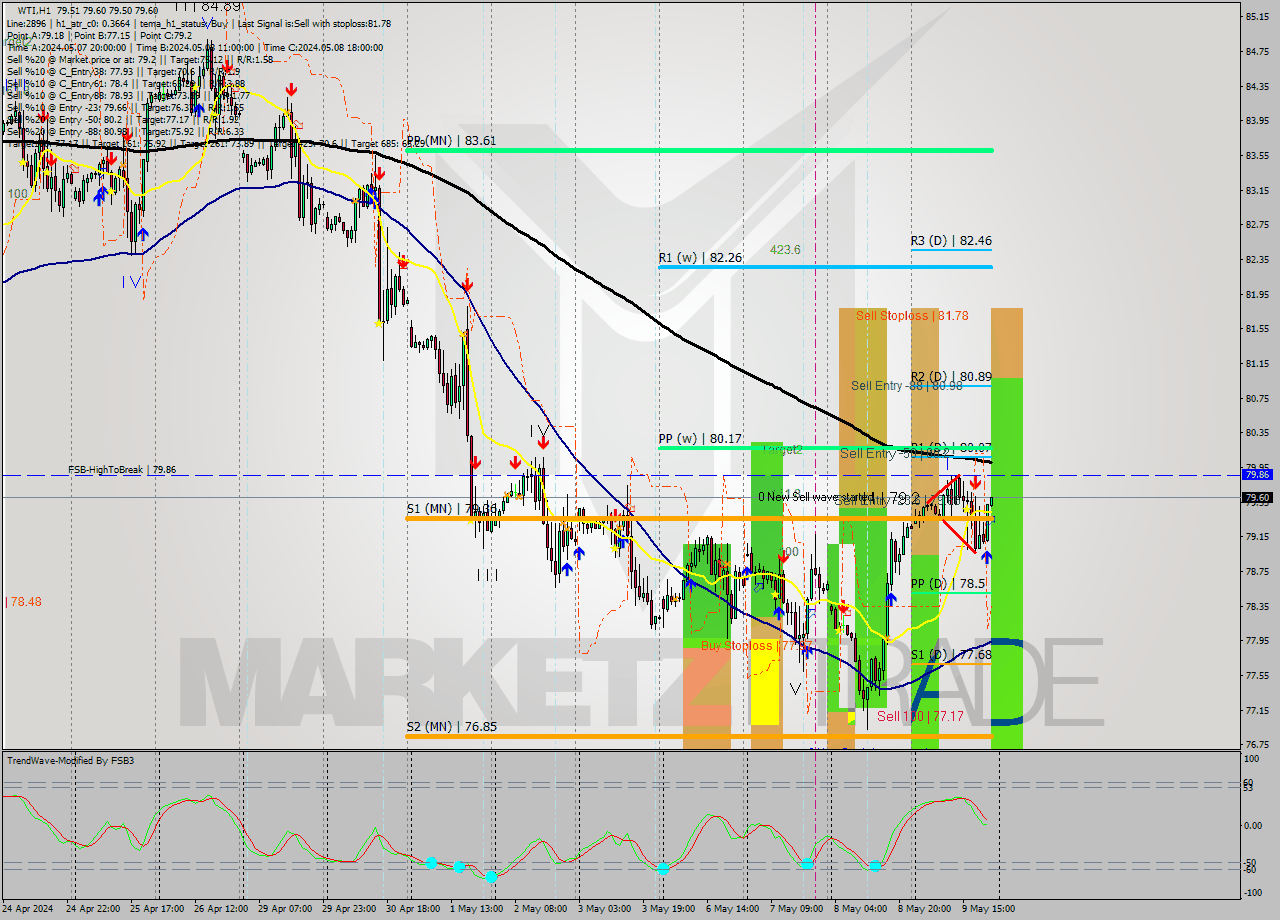1280x920 pixels.
Task: Select the TrendWave-Modified By FSB3 indicator title
Action: pos(71,761)
